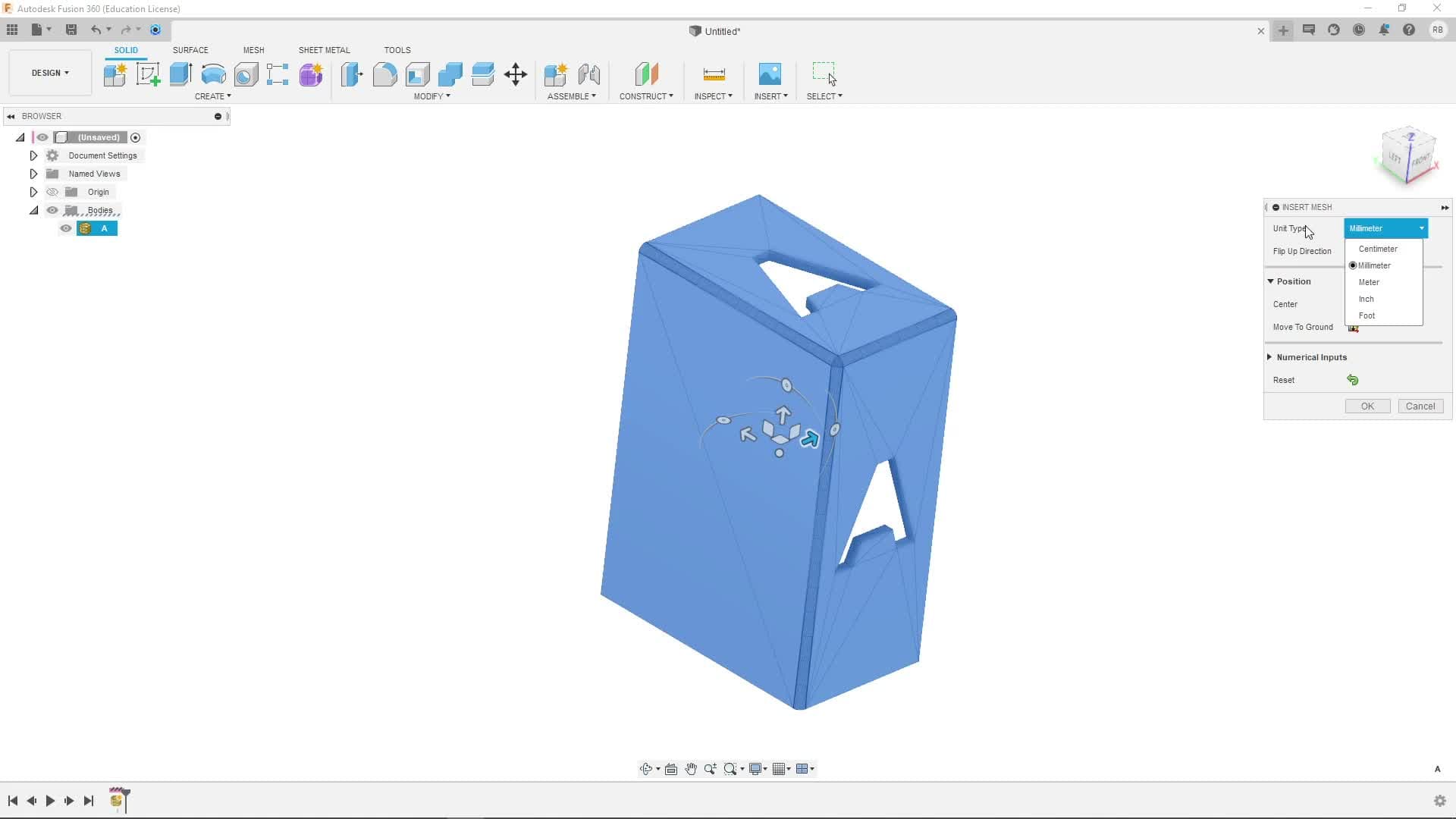Open the CONSTRUCT dropdown menu
The image size is (1456, 819).
coord(646,96)
